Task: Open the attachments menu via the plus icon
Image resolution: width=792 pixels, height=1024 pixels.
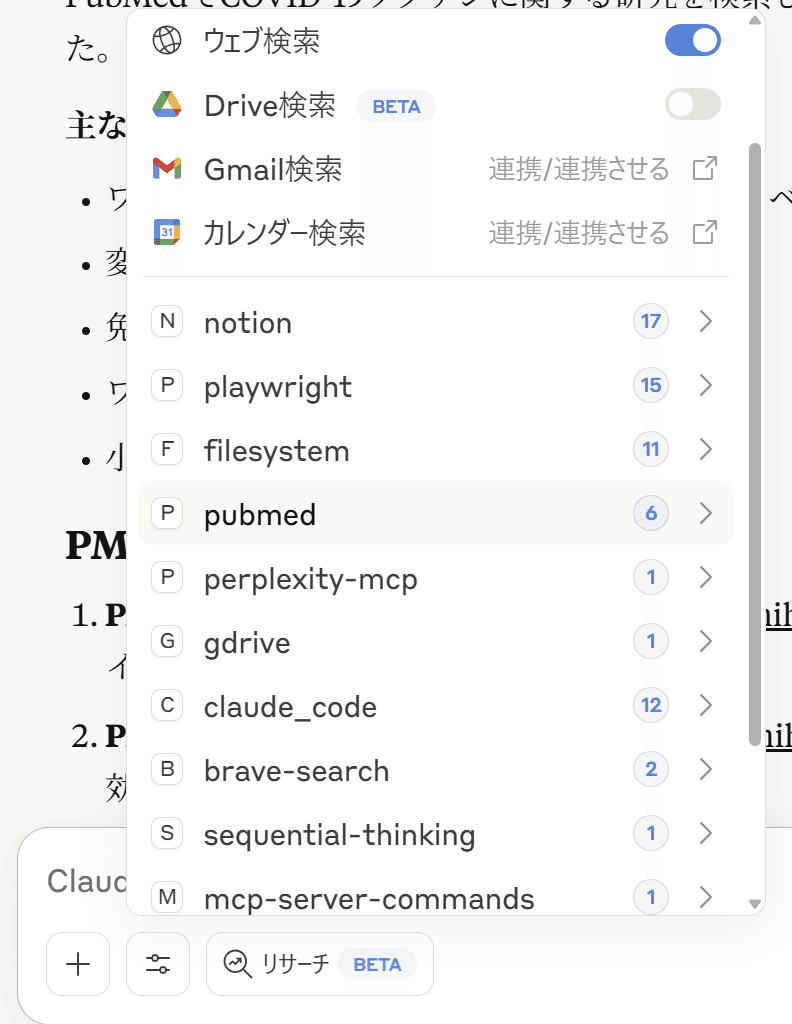Action: (x=78, y=964)
